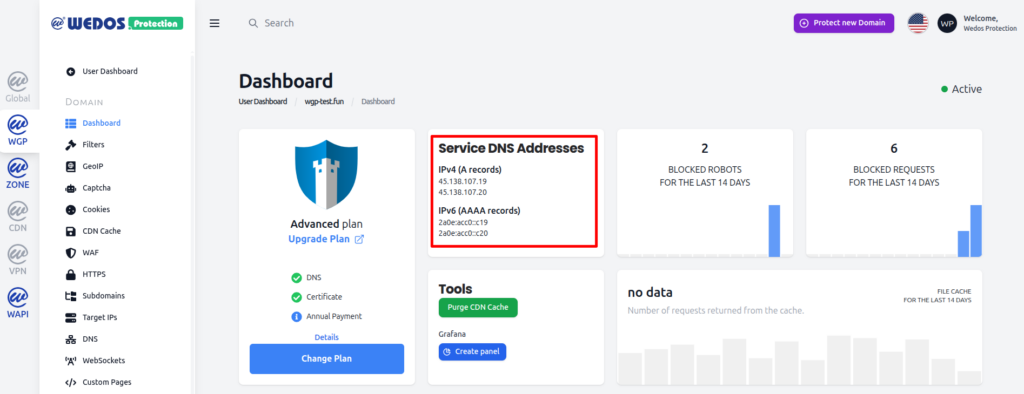Select WGP in the service rail
Image resolution: width=1024 pixels, height=394 pixels.
[18, 130]
